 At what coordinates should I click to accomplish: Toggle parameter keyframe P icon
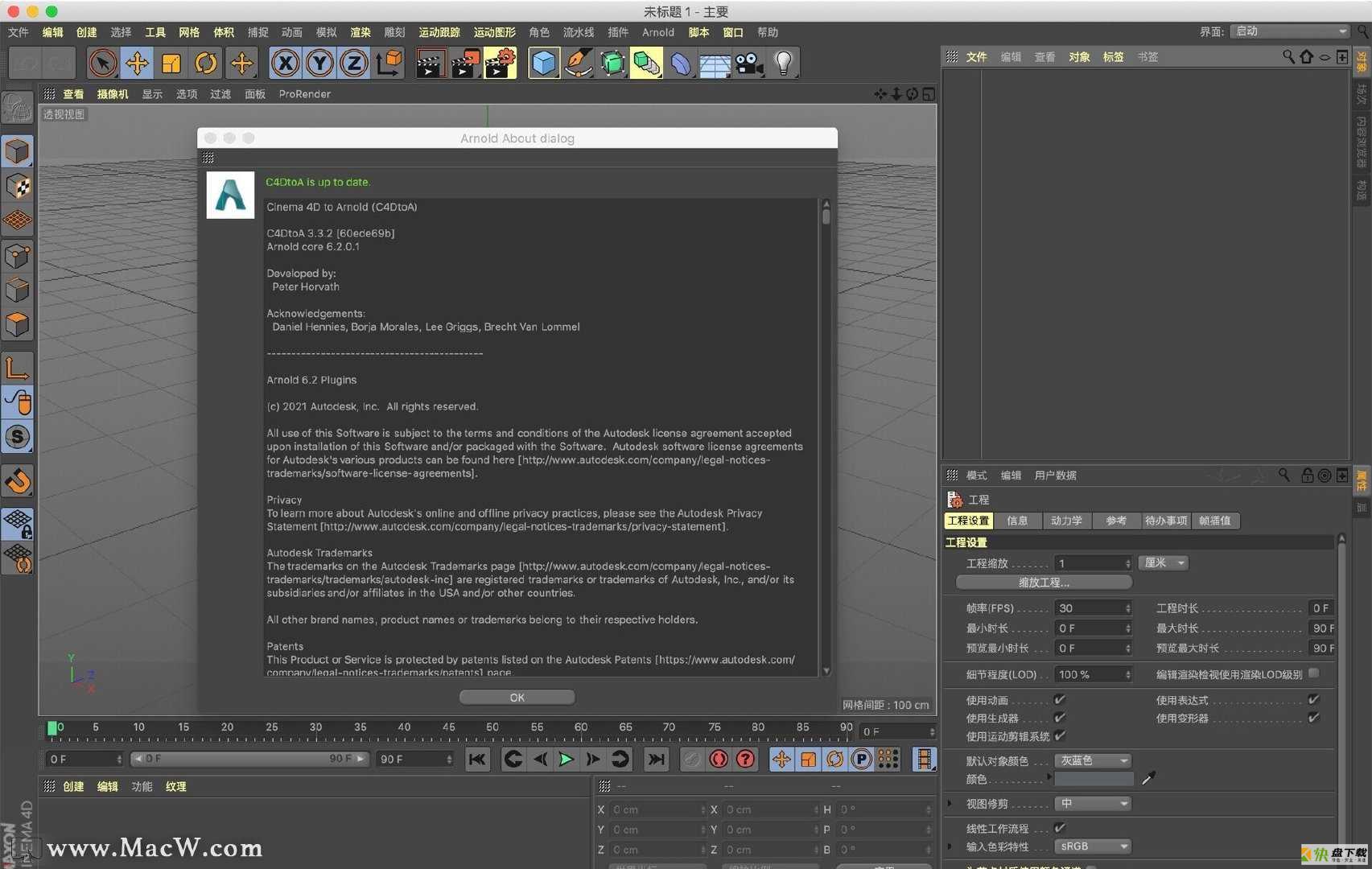[861, 759]
